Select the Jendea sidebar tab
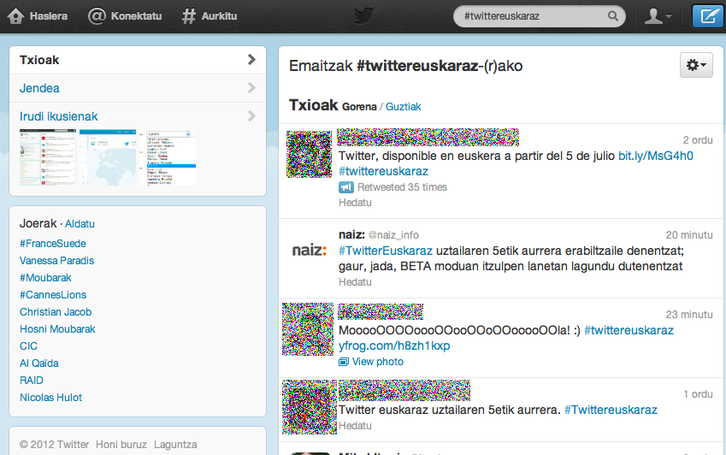 (x=138, y=88)
